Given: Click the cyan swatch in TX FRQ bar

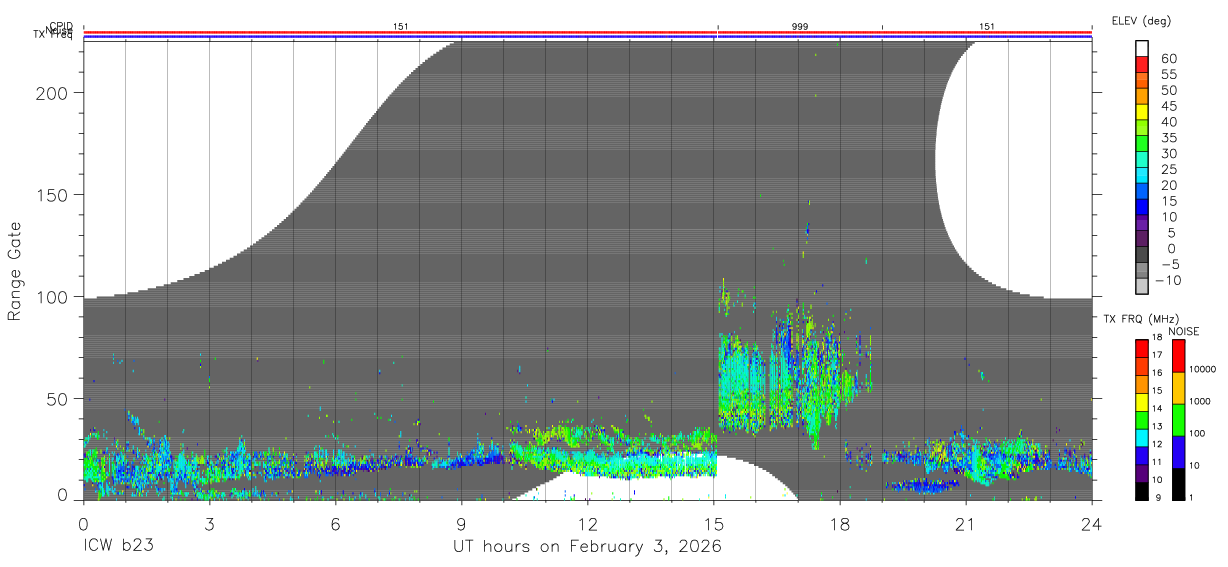Looking at the screenshot, I should (x=1141, y=438).
